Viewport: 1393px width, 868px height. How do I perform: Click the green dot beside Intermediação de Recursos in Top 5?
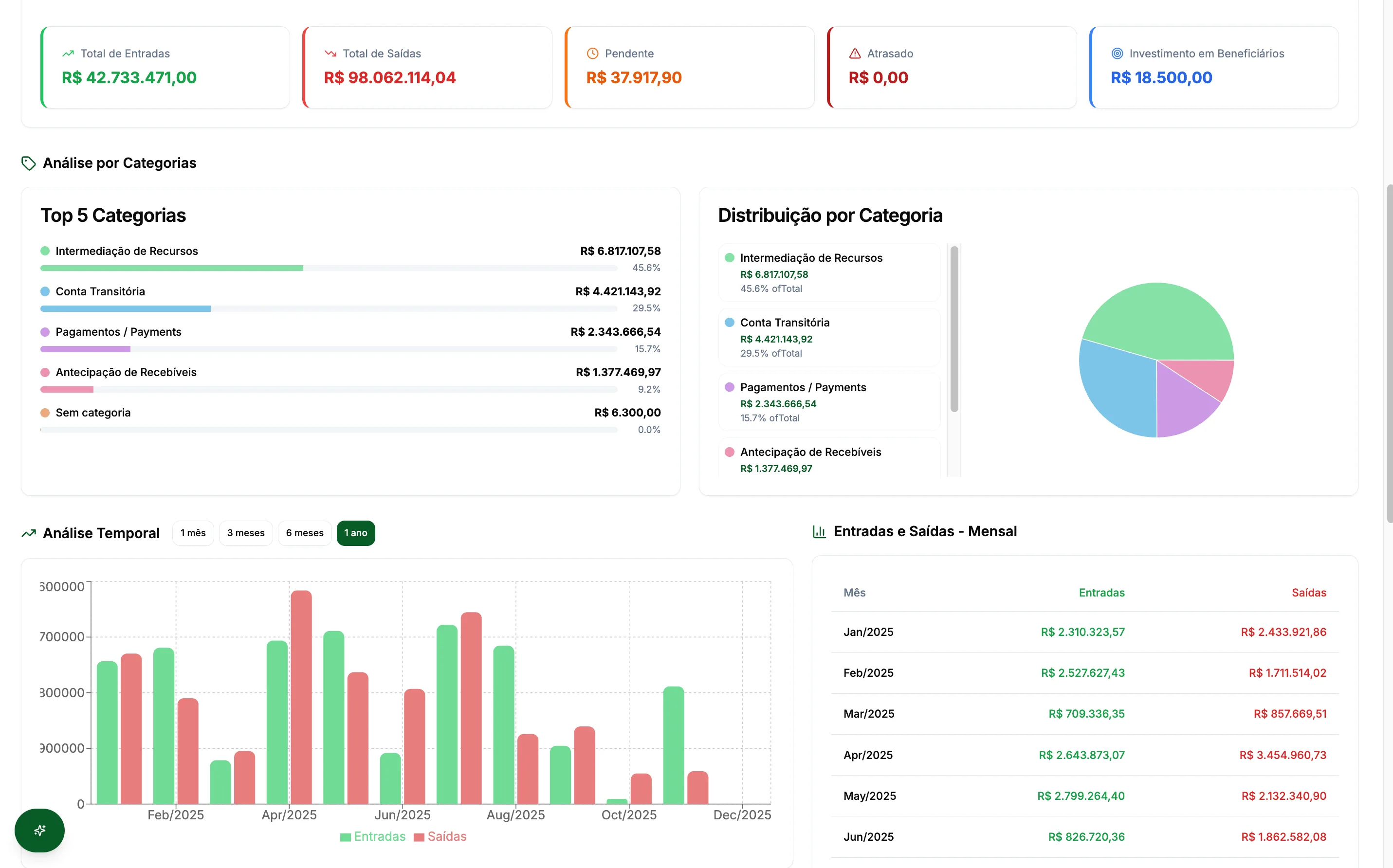45,251
